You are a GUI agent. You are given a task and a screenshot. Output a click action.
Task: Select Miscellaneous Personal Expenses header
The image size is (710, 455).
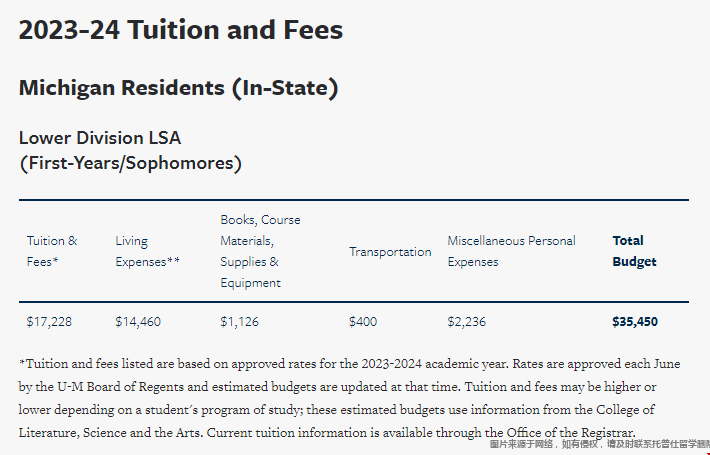pos(511,251)
